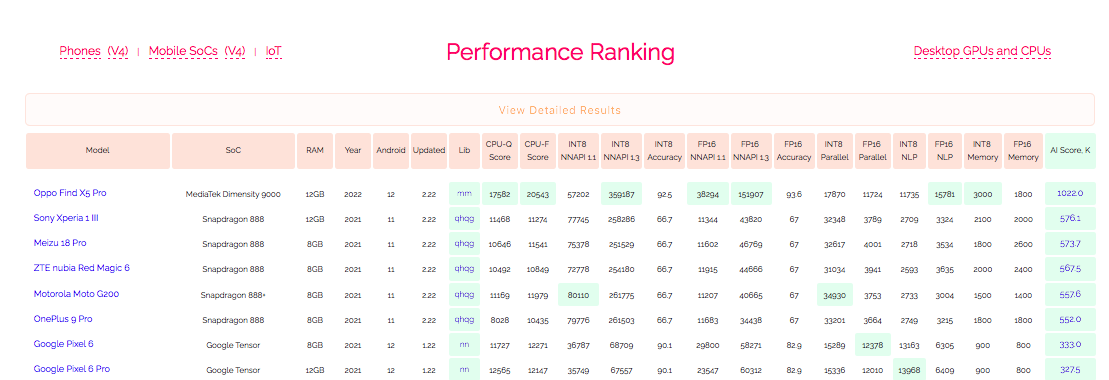Sort by the INT8 Accuracy header
The height and width of the screenshot is (380, 1109).
tap(664, 151)
